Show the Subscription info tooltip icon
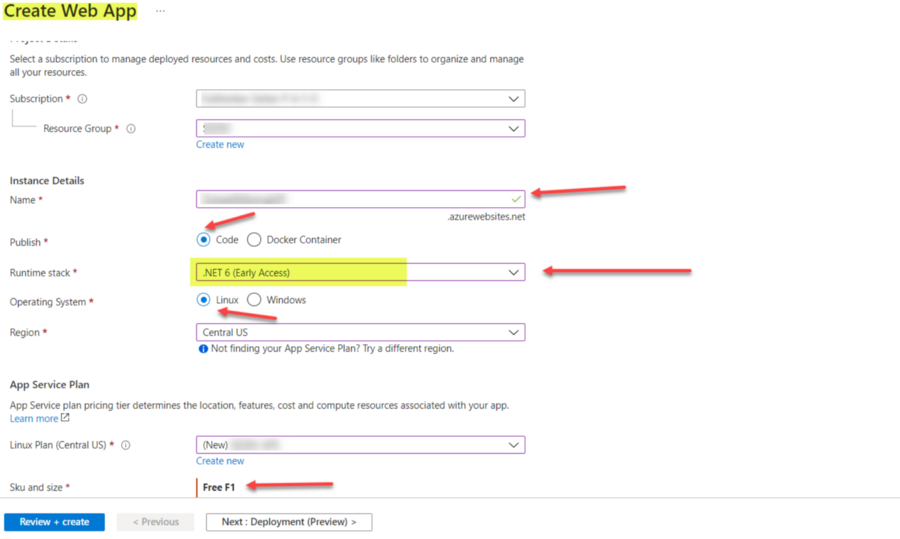 click(x=83, y=99)
